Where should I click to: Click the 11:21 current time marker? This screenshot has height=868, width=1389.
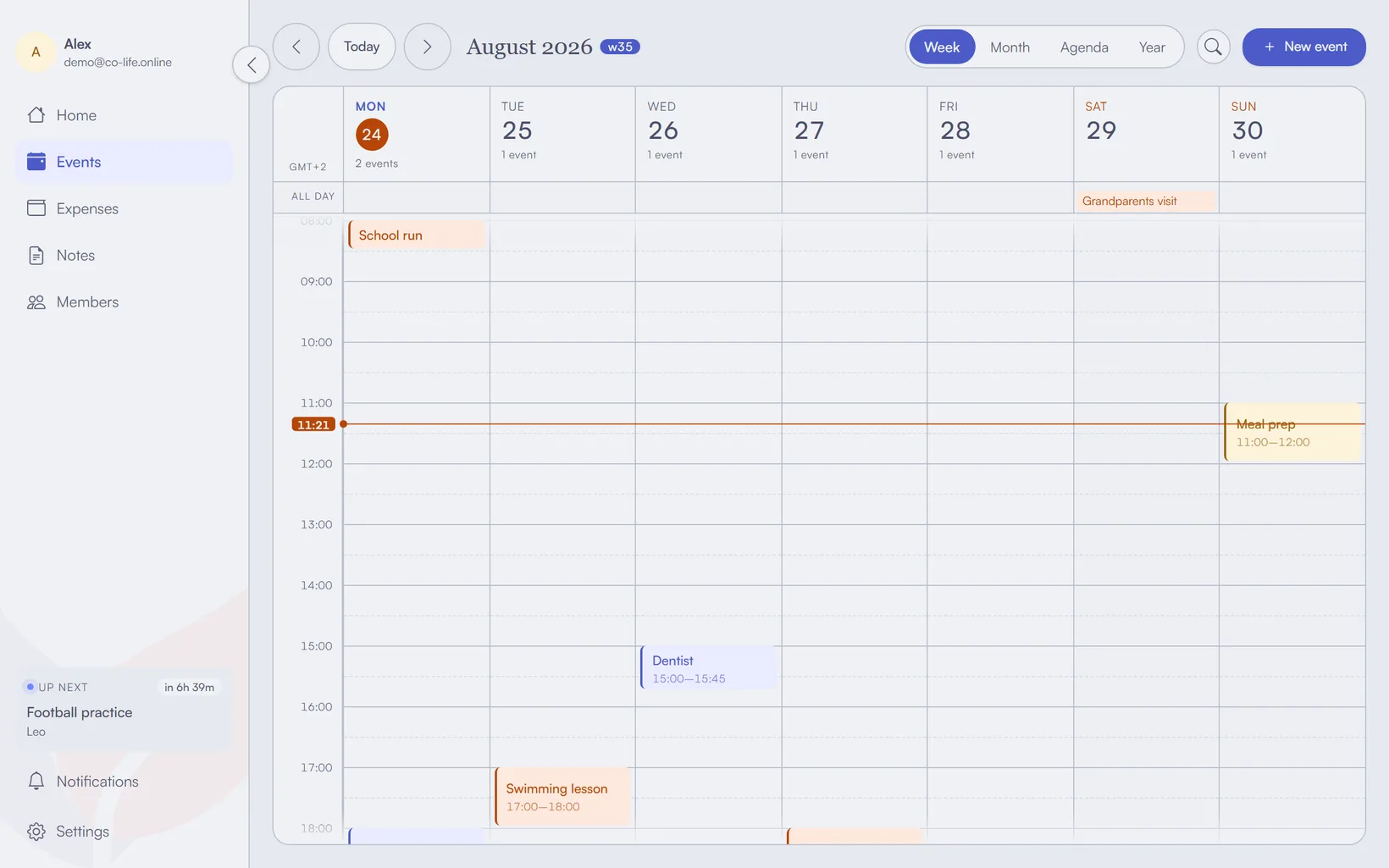tap(313, 424)
